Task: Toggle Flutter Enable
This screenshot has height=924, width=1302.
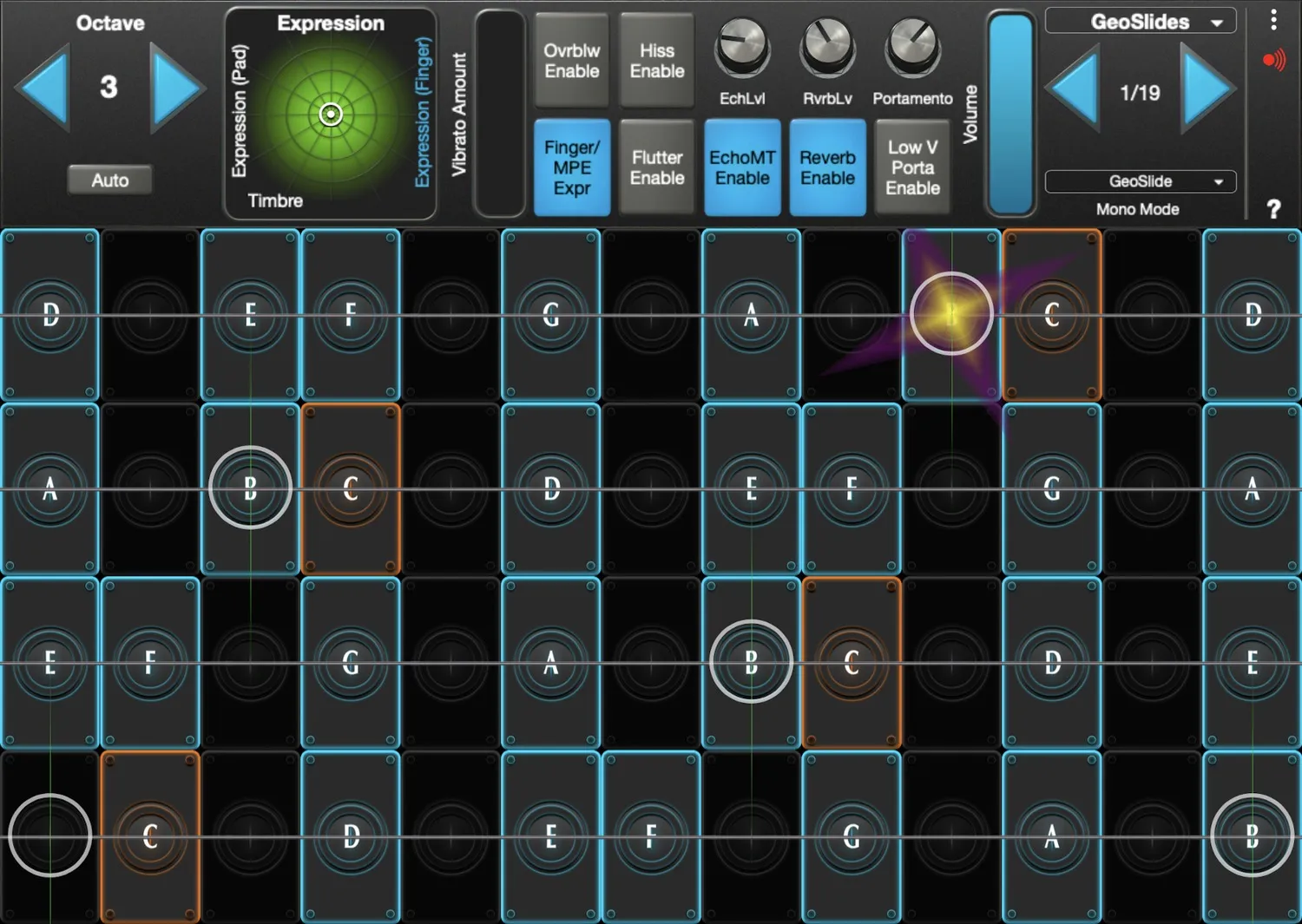Action: tap(657, 167)
